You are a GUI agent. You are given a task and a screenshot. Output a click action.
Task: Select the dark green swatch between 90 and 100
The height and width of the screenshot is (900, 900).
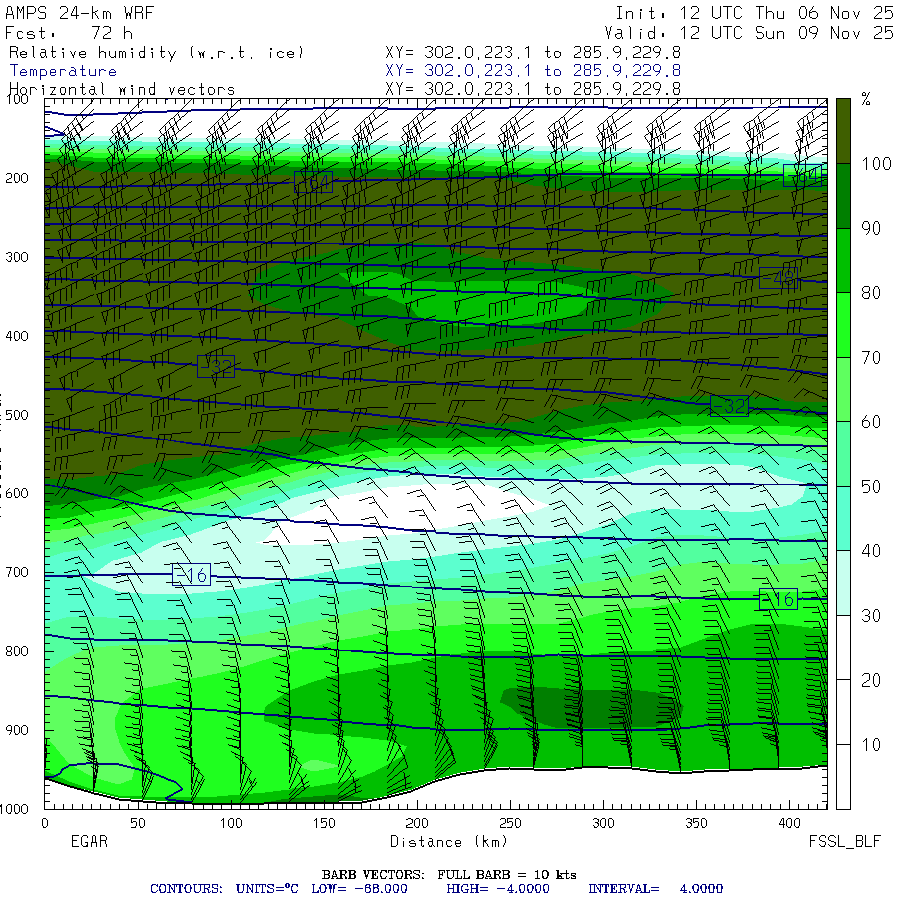point(843,196)
